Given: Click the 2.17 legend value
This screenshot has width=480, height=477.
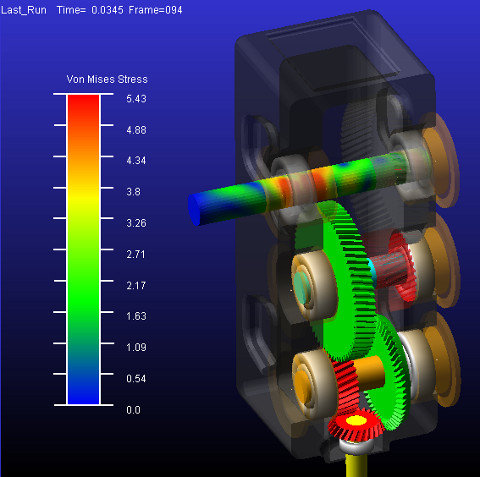Looking at the screenshot, I should [x=136, y=285].
